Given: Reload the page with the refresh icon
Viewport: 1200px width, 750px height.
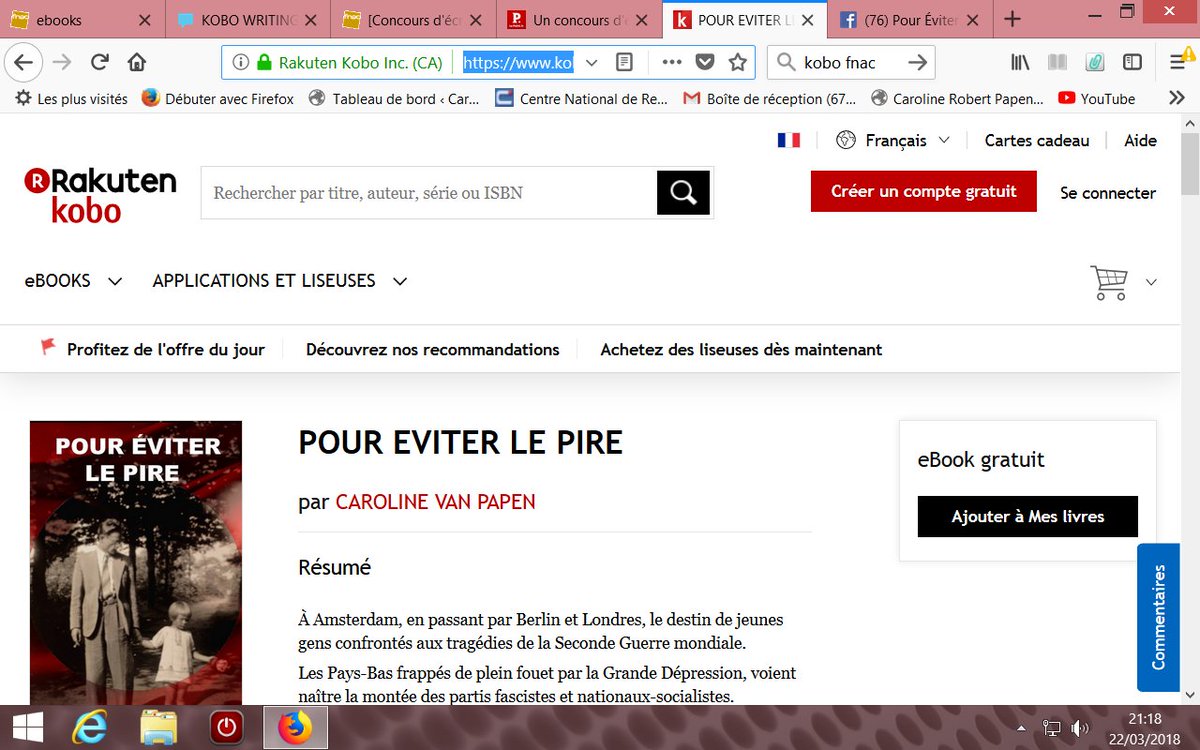Looking at the screenshot, I should pyautogui.click(x=99, y=62).
